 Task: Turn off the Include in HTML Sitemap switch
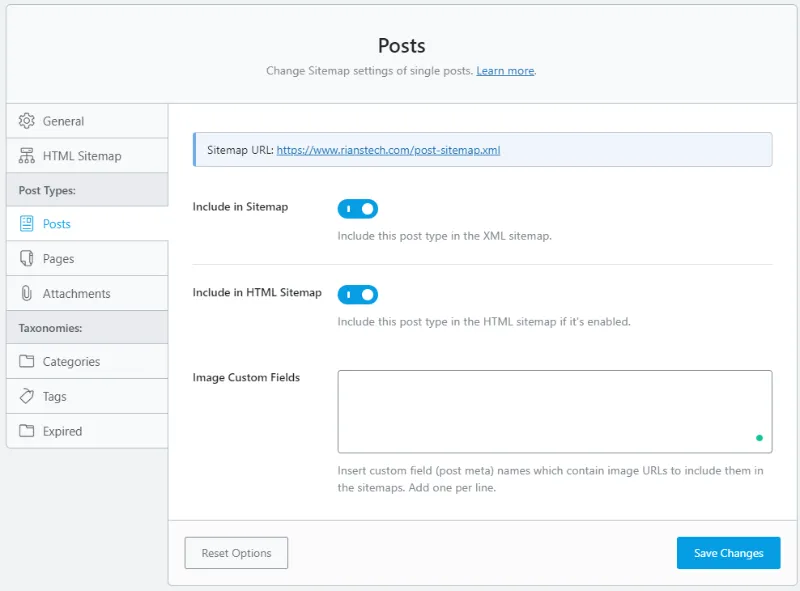(357, 295)
